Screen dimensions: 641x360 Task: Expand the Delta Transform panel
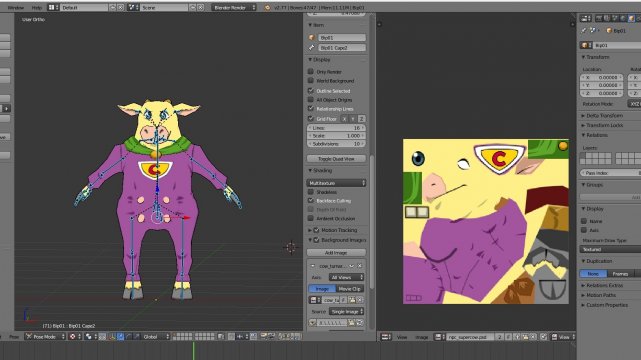583,116
